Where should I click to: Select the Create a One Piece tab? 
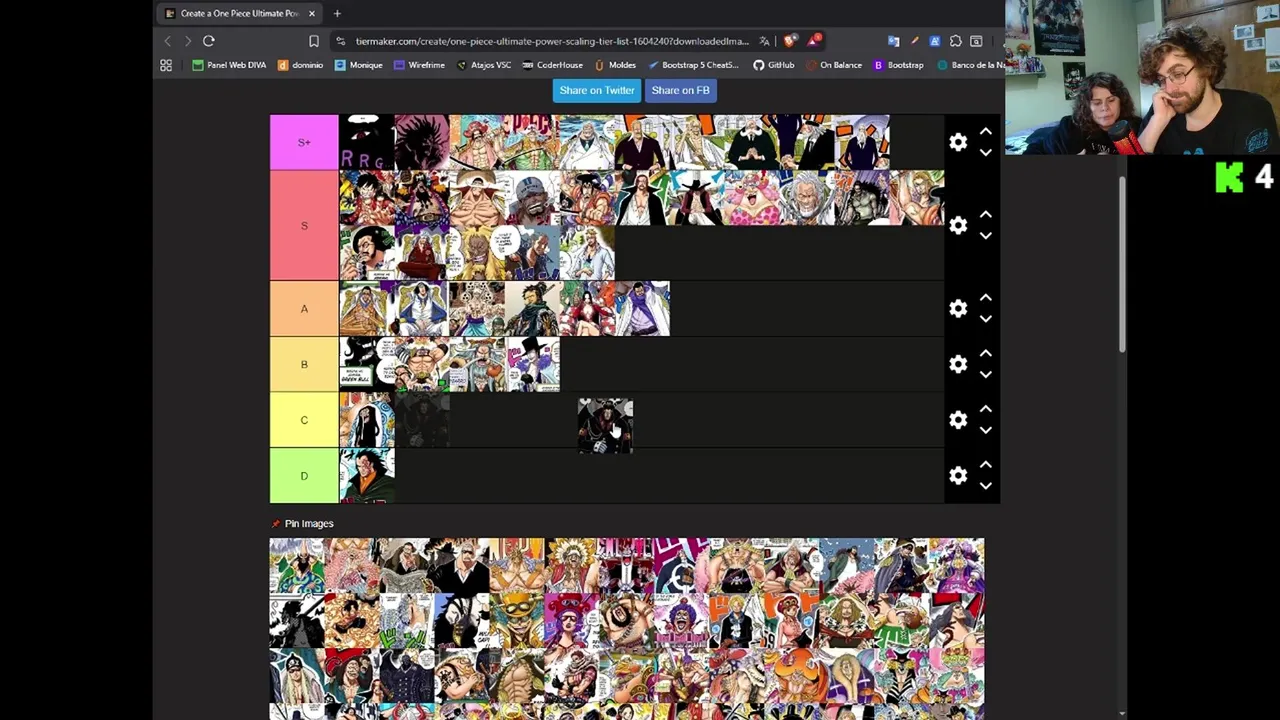point(240,13)
